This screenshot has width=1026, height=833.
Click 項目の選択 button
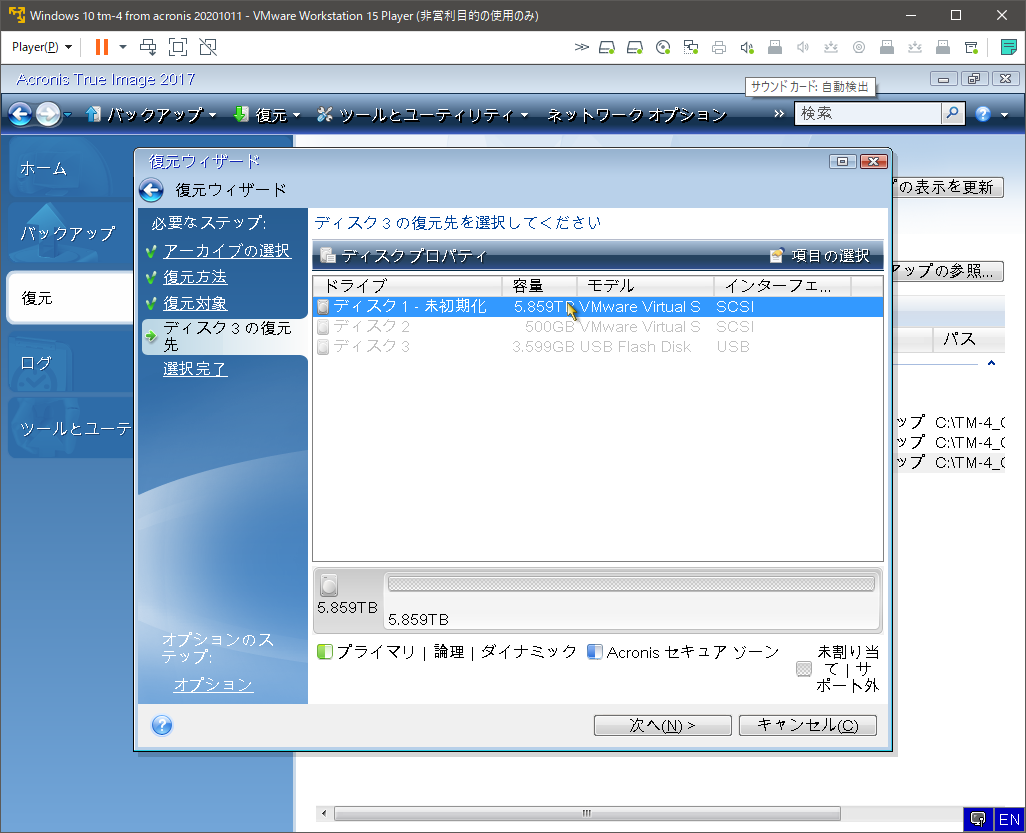coord(821,256)
